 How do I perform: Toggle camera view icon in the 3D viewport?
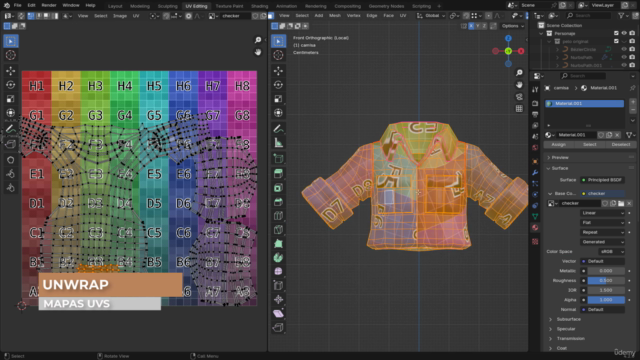[519, 97]
